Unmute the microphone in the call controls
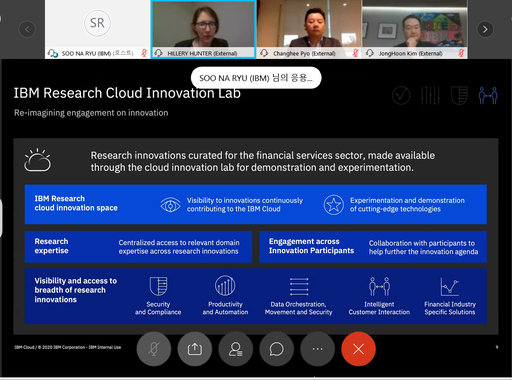The height and width of the screenshot is (380, 512). 154,349
